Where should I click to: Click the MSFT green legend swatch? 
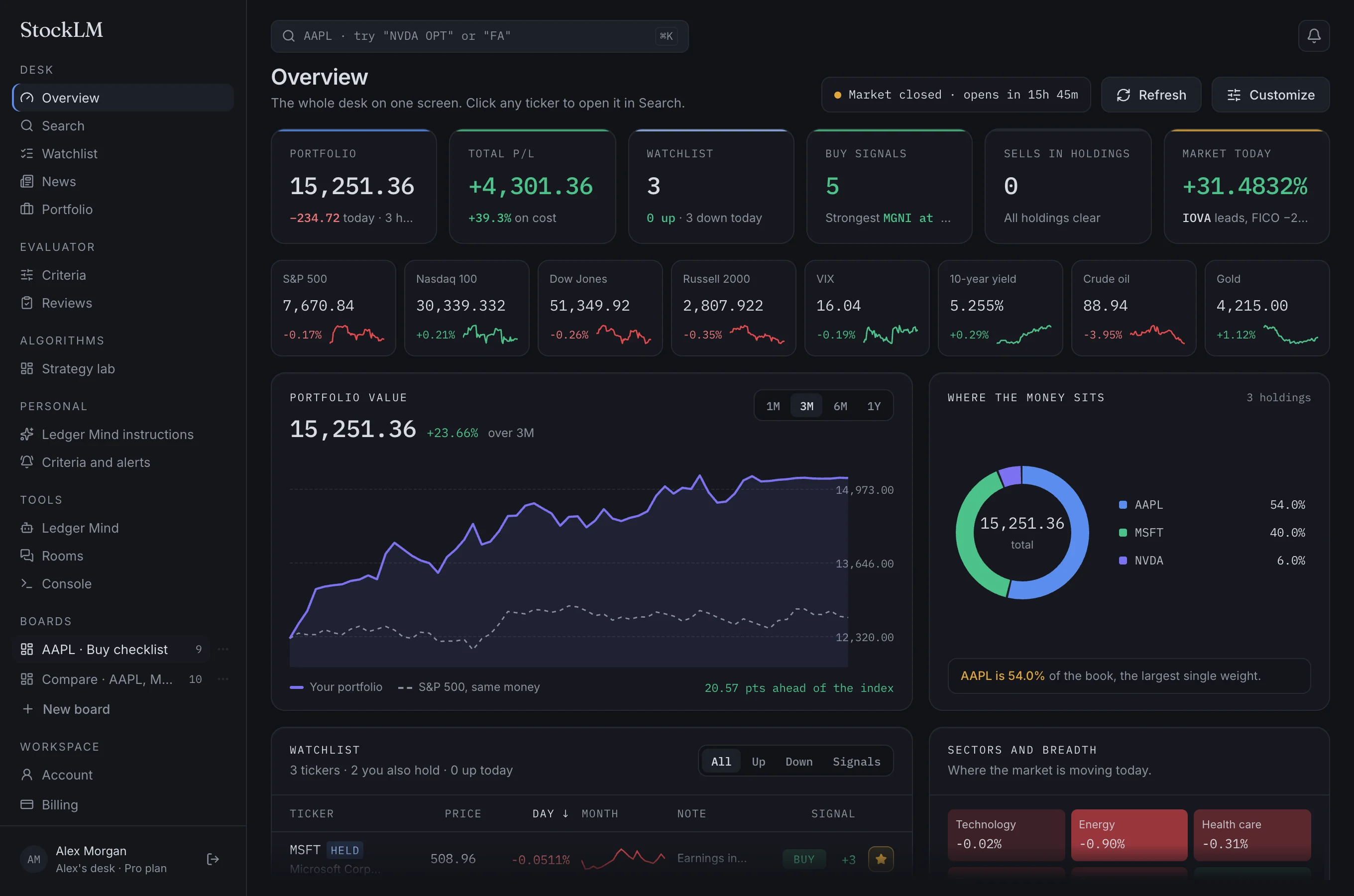click(1123, 533)
